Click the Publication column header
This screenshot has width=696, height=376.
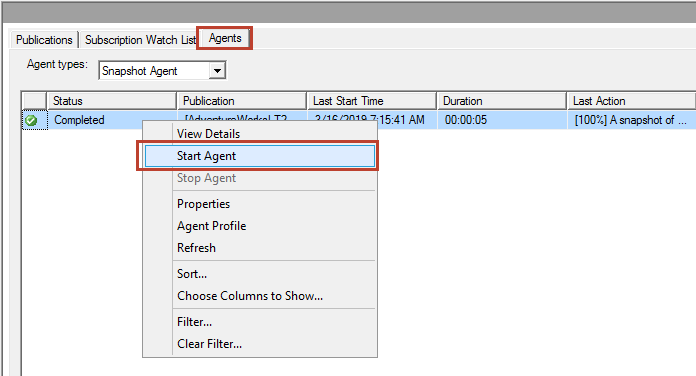(x=242, y=101)
